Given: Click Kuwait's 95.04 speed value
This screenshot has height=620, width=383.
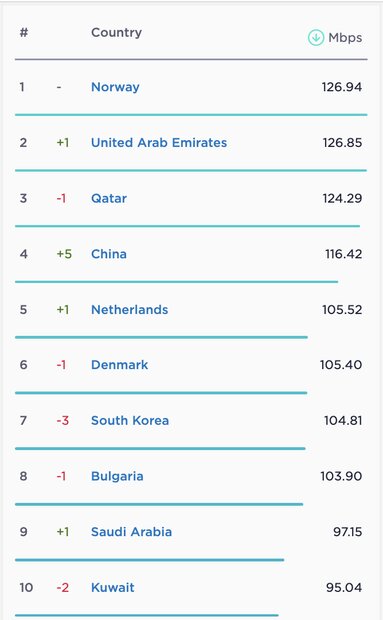Looking at the screenshot, I should point(344,588).
